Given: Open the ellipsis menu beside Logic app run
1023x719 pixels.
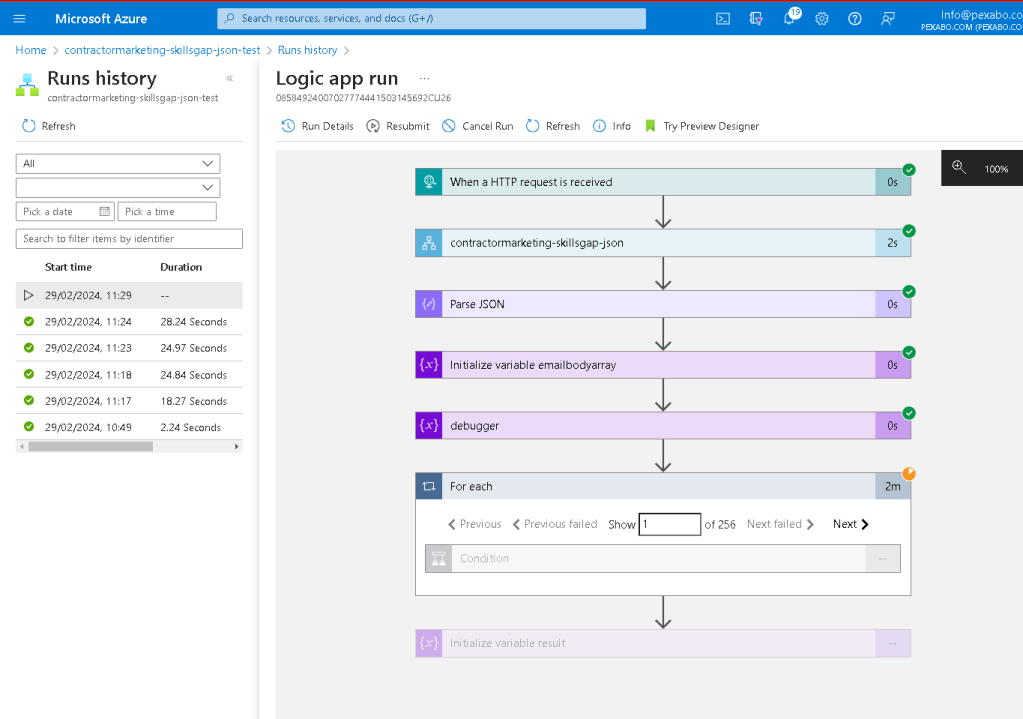Looking at the screenshot, I should [x=425, y=78].
